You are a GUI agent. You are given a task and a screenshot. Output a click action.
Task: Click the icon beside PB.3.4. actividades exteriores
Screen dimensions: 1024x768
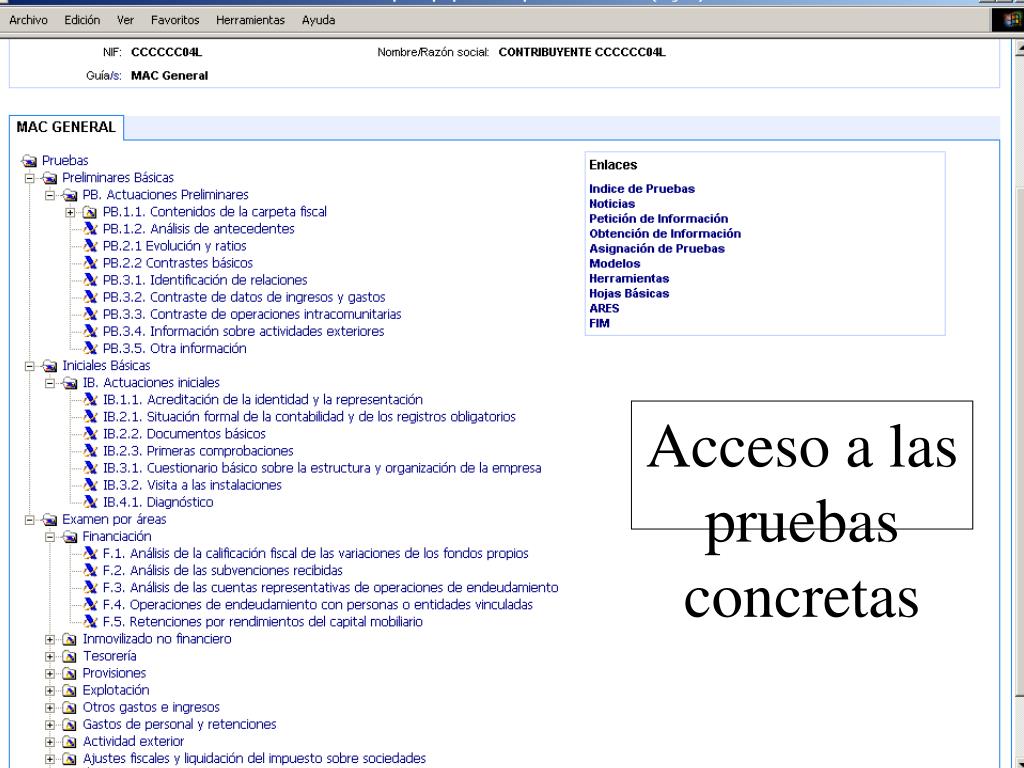(x=91, y=331)
